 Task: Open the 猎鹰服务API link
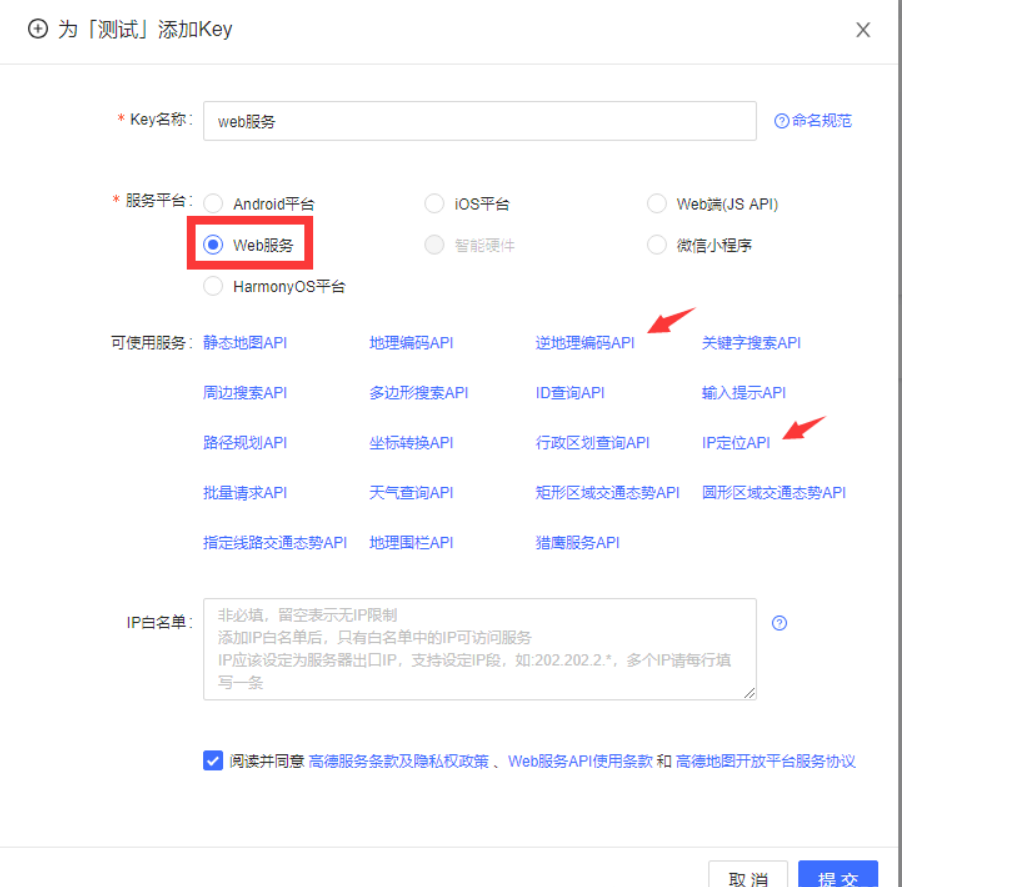click(x=577, y=542)
